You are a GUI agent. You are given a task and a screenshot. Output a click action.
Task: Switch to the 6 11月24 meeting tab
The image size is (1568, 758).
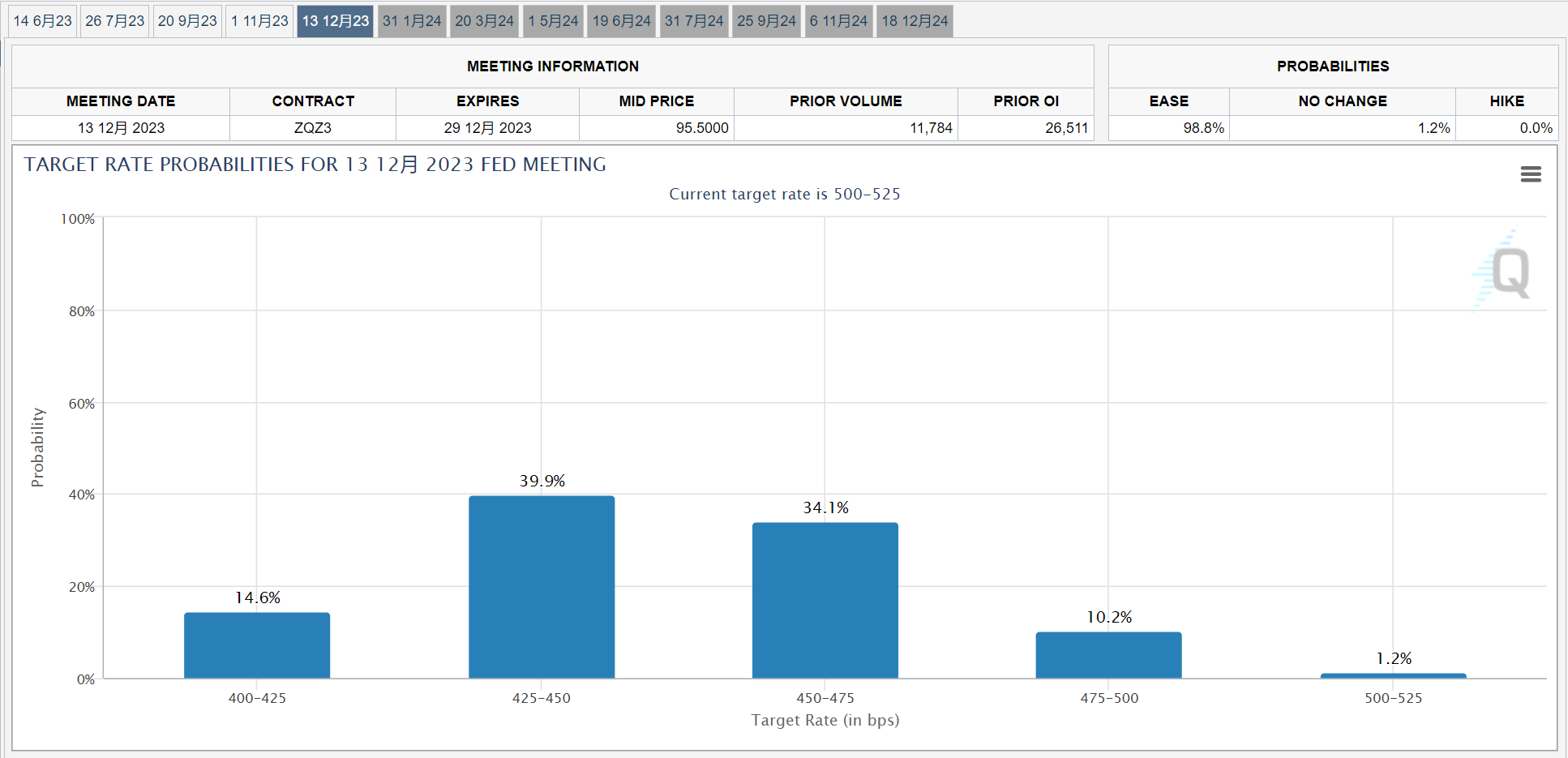[838, 21]
